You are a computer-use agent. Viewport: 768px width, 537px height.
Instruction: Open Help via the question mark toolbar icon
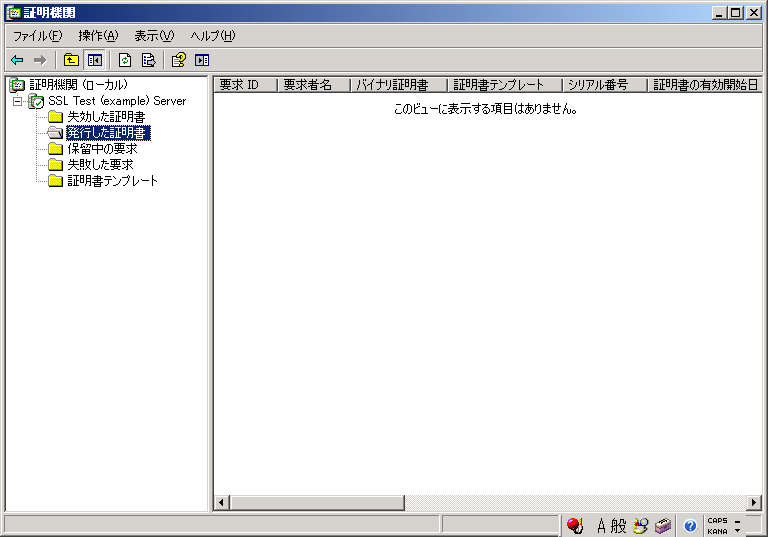click(178, 60)
